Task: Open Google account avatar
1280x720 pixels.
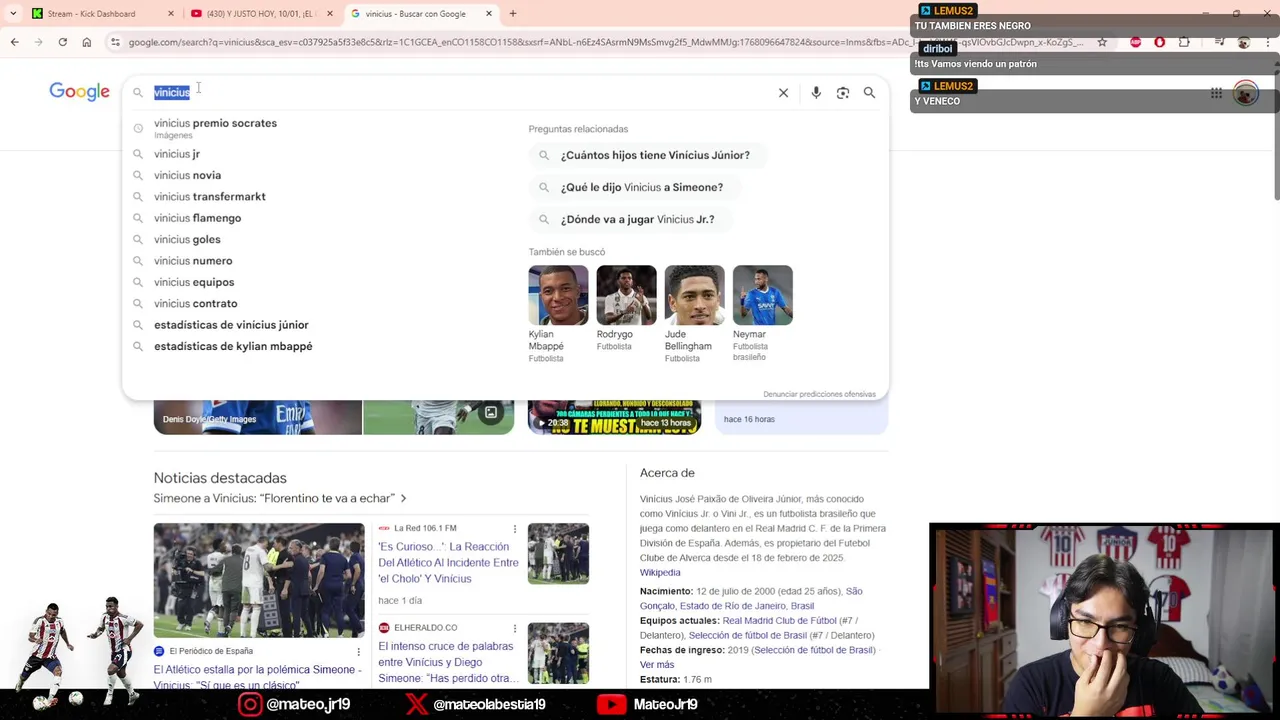Action: 1246,93
